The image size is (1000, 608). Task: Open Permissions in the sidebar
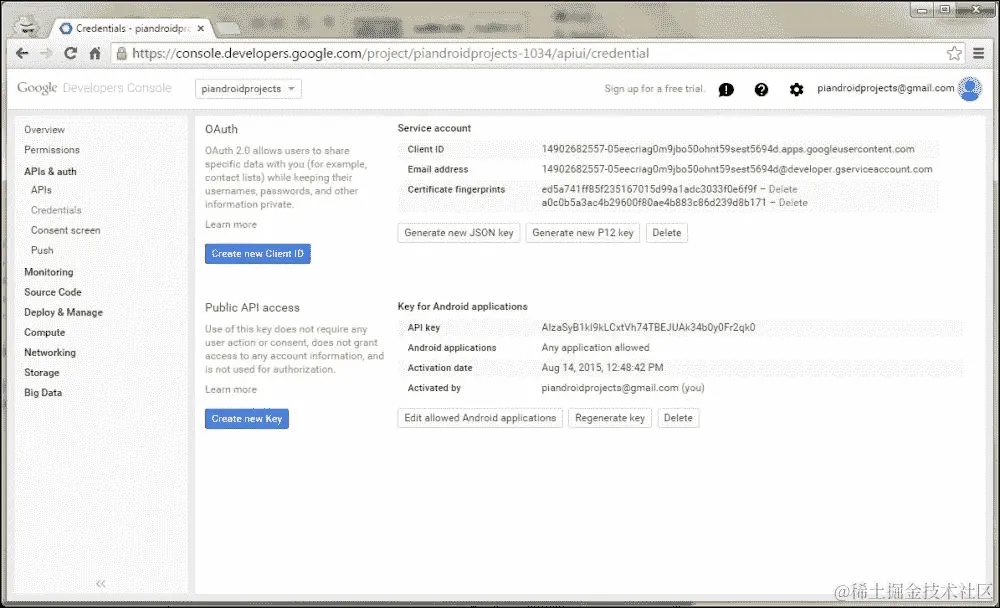pos(52,150)
